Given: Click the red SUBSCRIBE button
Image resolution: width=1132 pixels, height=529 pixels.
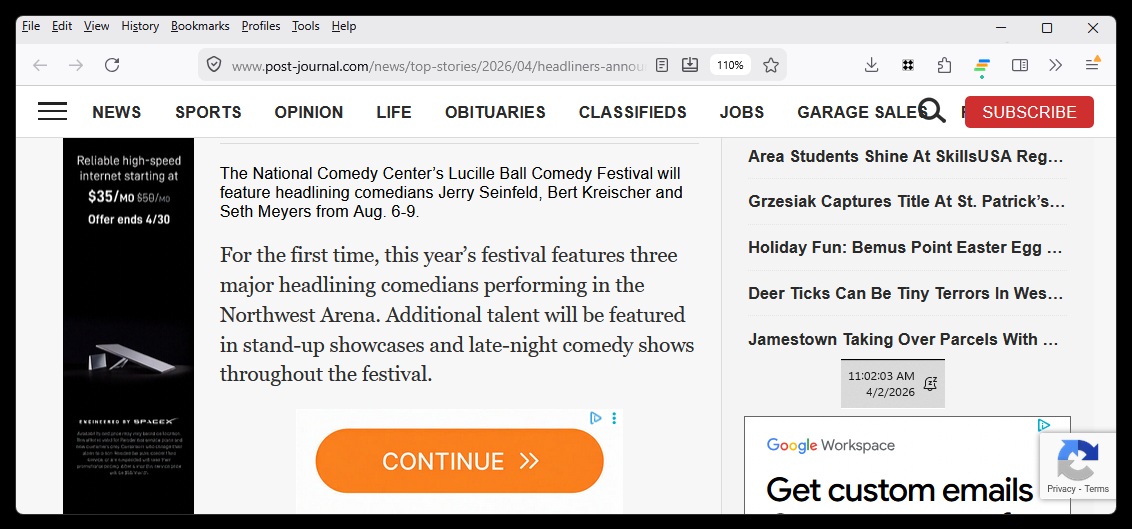Looking at the screenshot, I should point(1029,112).
